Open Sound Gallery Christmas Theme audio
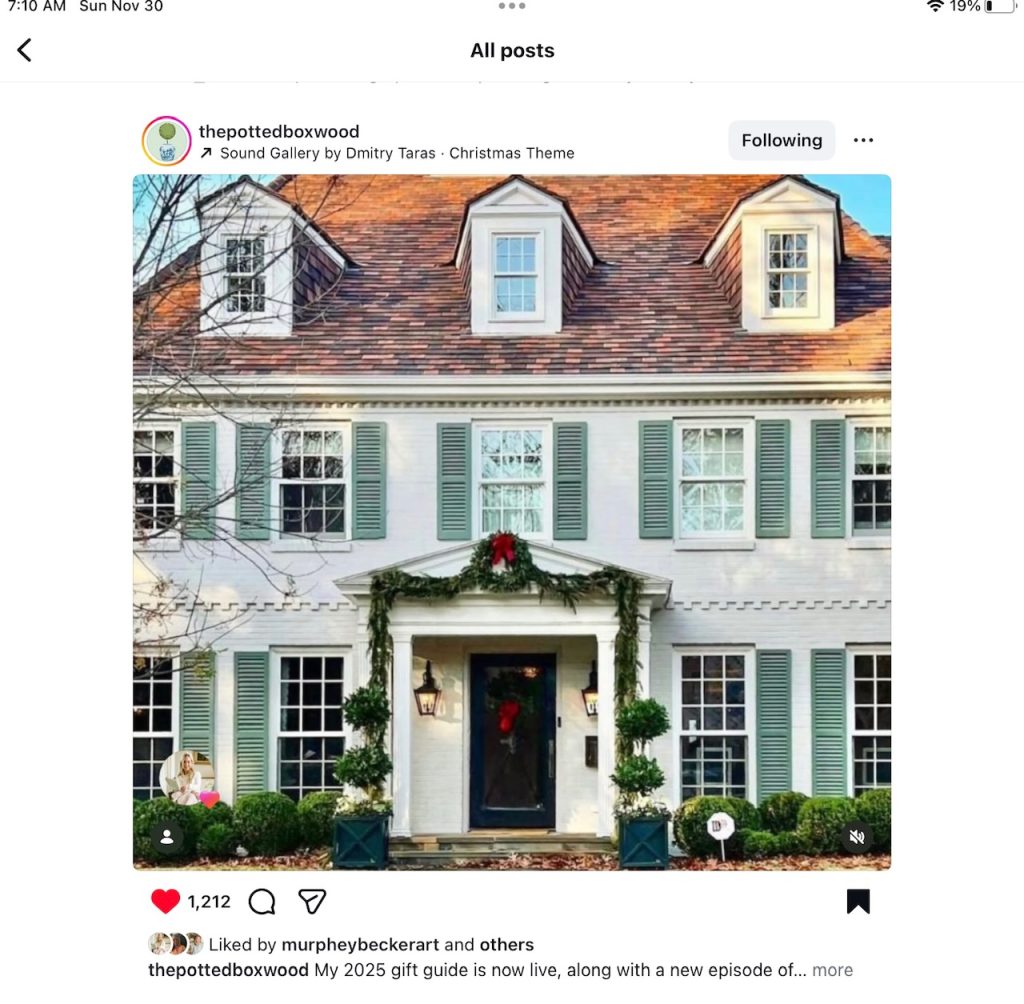This screenshot has width=1024, height=1004. 397,153
